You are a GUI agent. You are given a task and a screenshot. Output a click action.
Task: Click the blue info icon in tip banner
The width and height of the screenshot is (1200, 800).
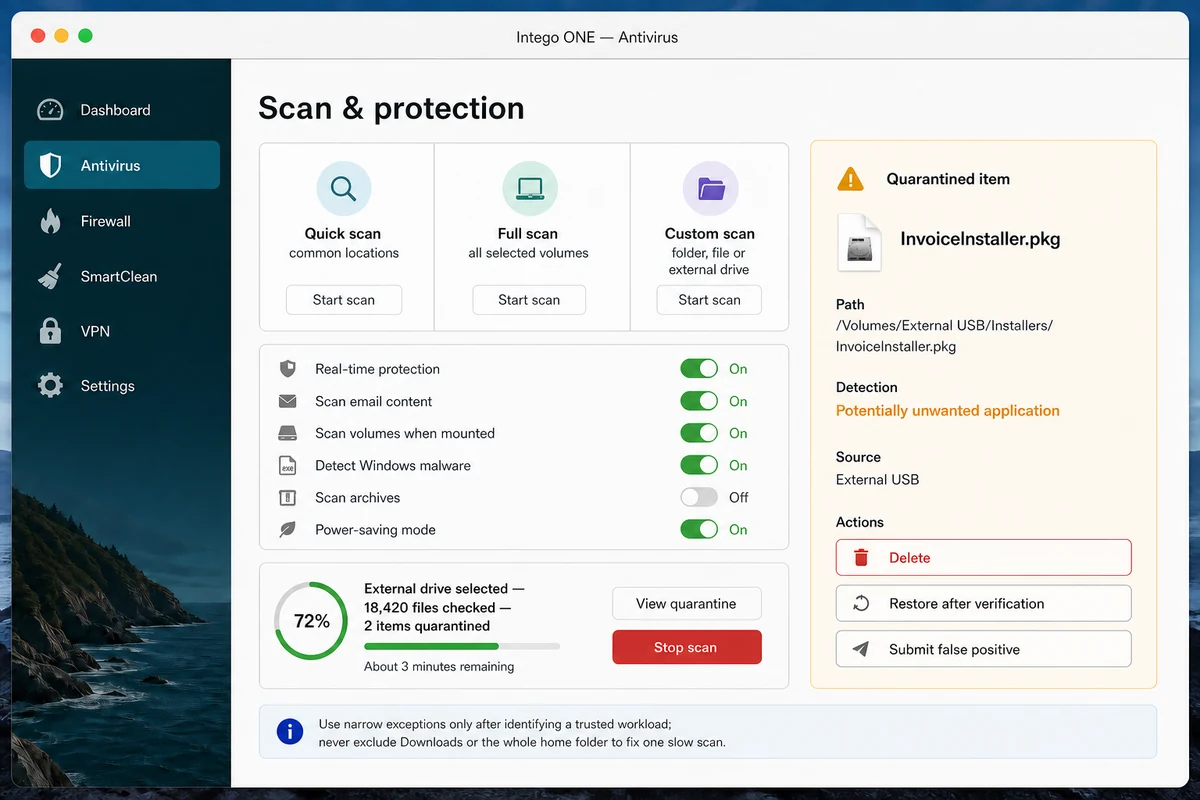(x=289, y=732)
